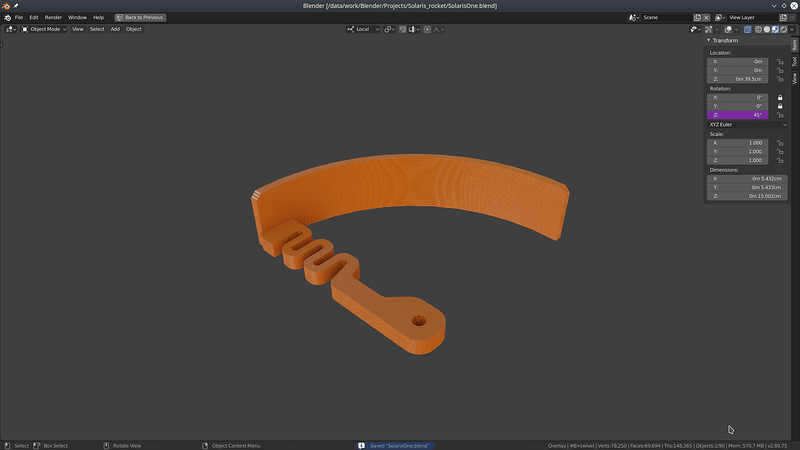
Task: Click the Location Z 39.5cm field
Action: tap(738, 79)
